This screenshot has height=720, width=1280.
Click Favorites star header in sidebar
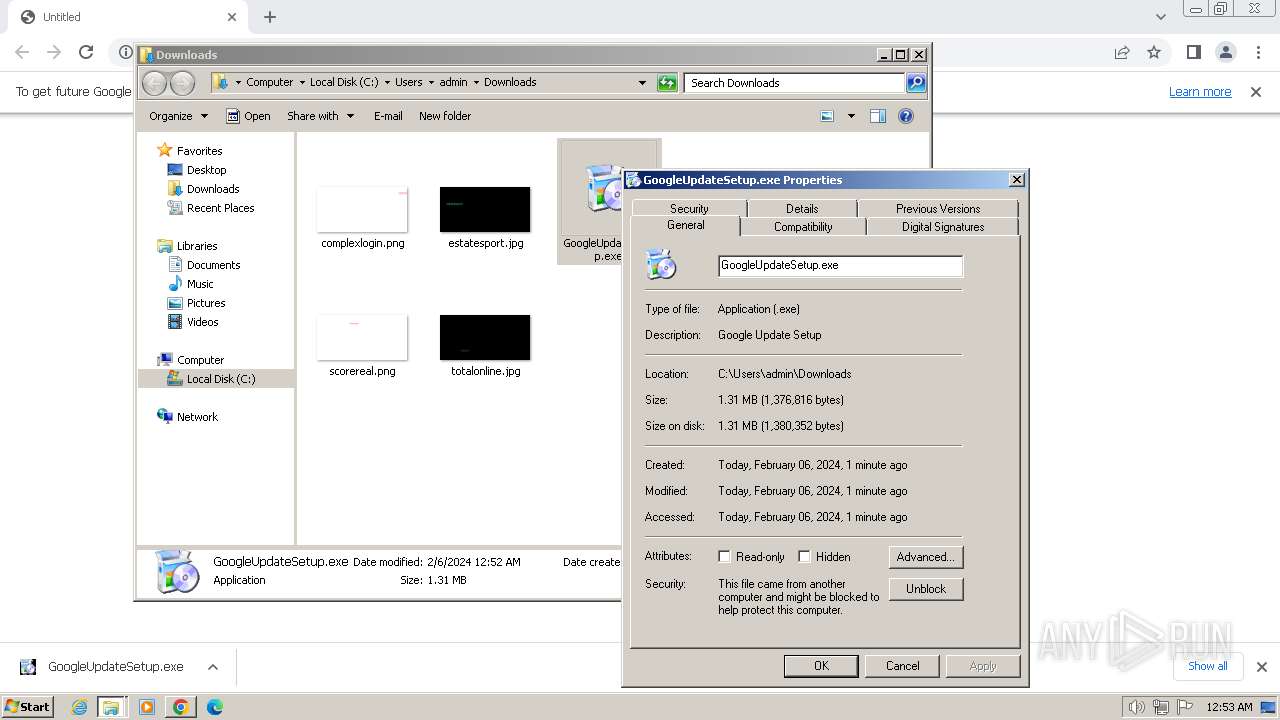click(x=199, y=151)
